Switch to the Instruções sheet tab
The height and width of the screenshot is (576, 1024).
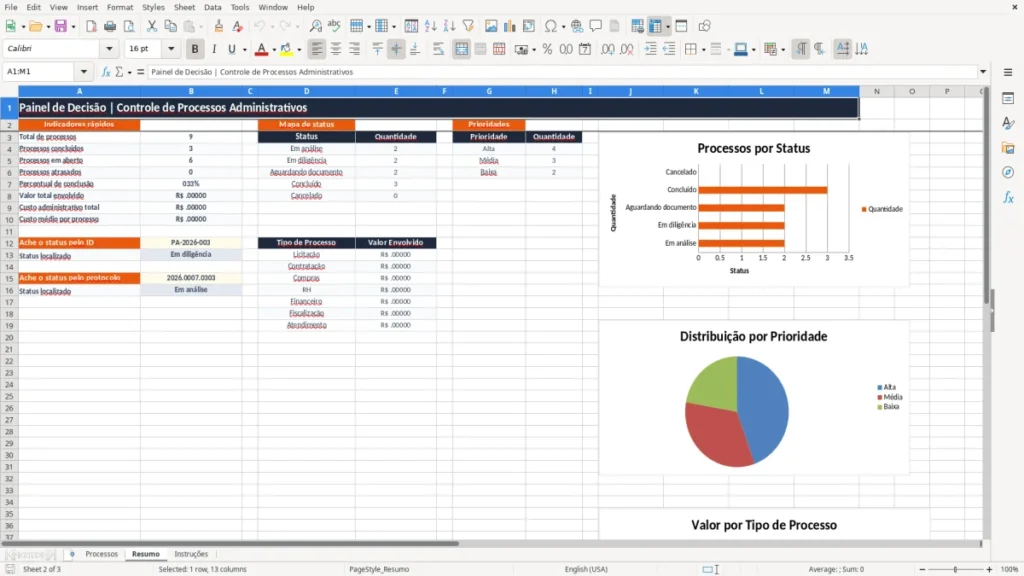191,554
